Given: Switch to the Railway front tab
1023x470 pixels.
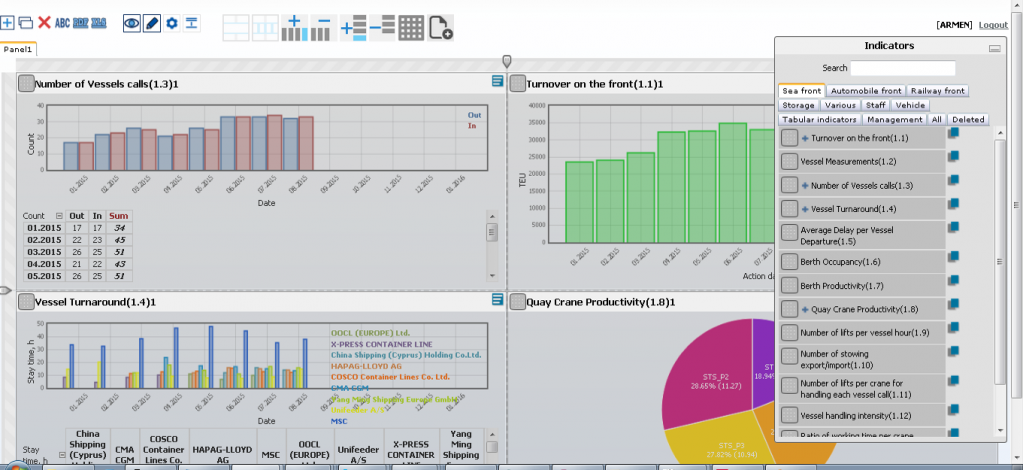Looking at the screenshot, I should pyautogui.click(x=938, y=91).
